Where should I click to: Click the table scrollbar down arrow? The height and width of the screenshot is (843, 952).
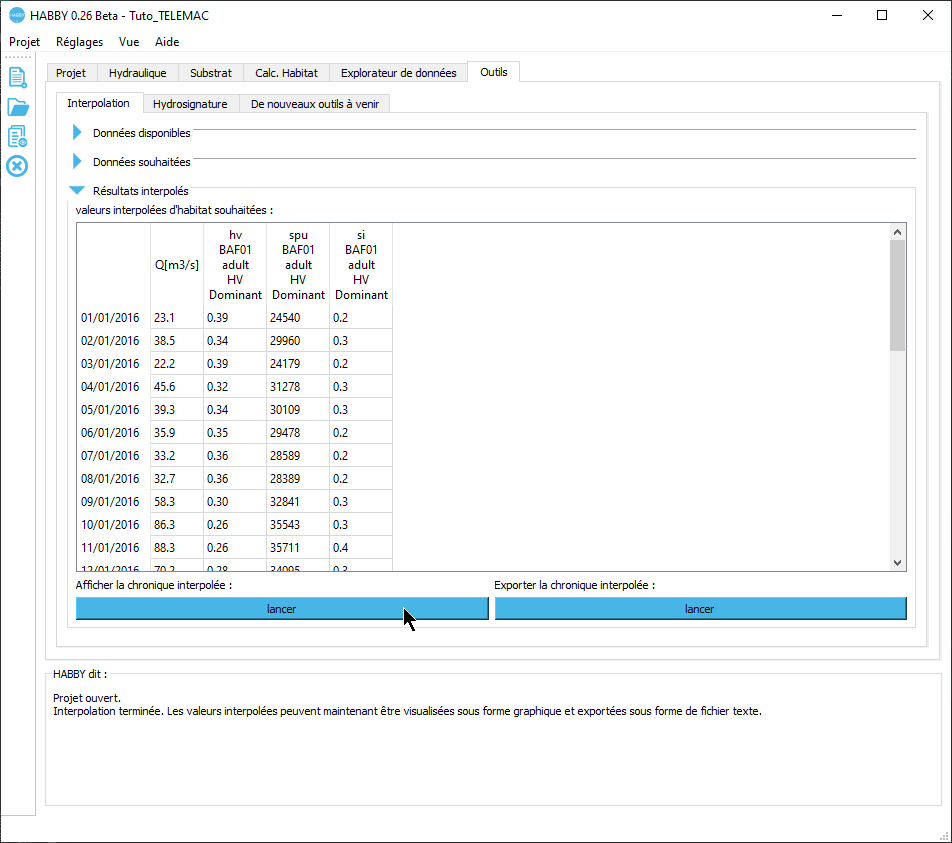(x=897, y=563)
